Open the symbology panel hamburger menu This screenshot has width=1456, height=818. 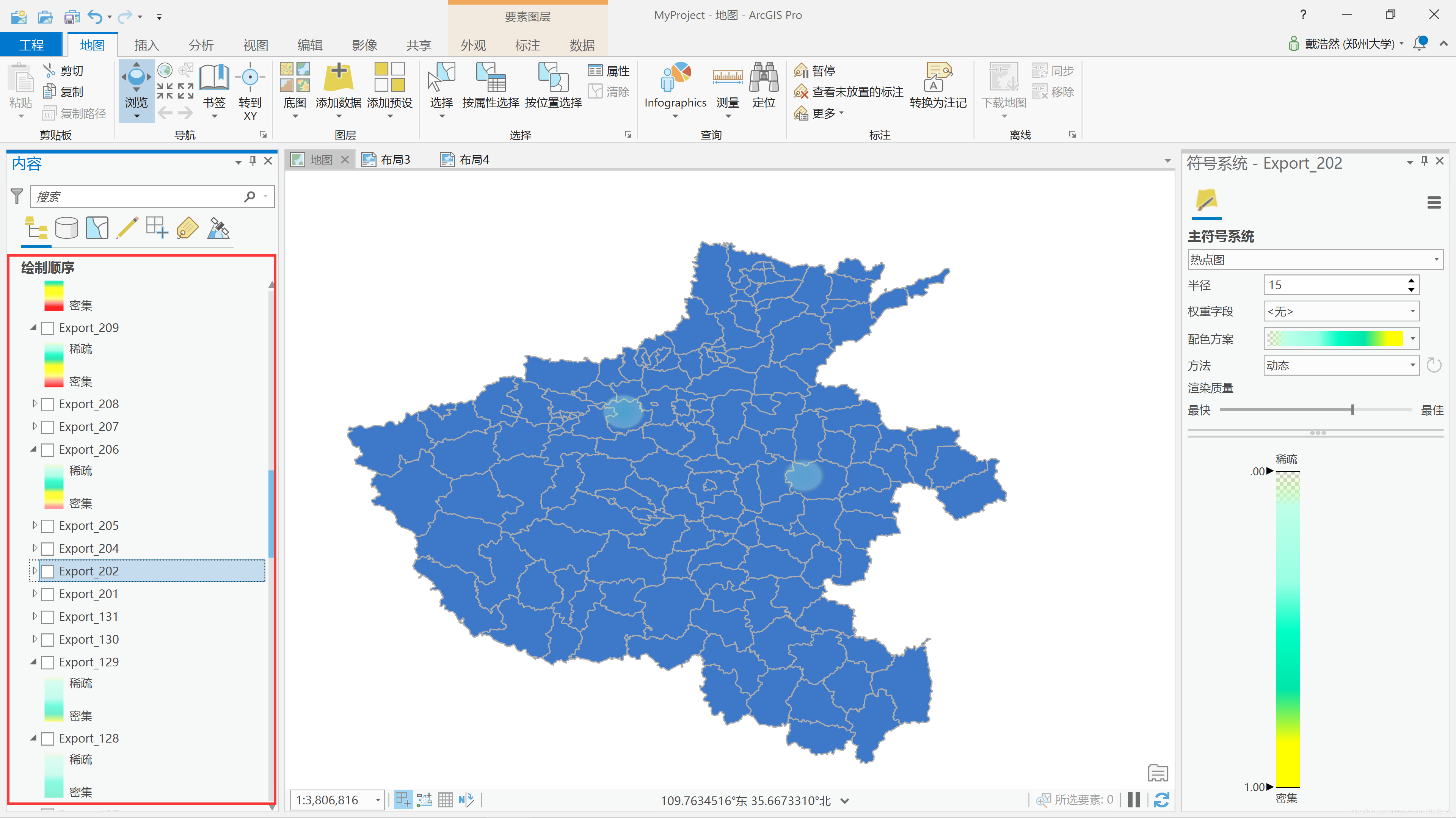pyautogui.click(x=1433, y=202)
